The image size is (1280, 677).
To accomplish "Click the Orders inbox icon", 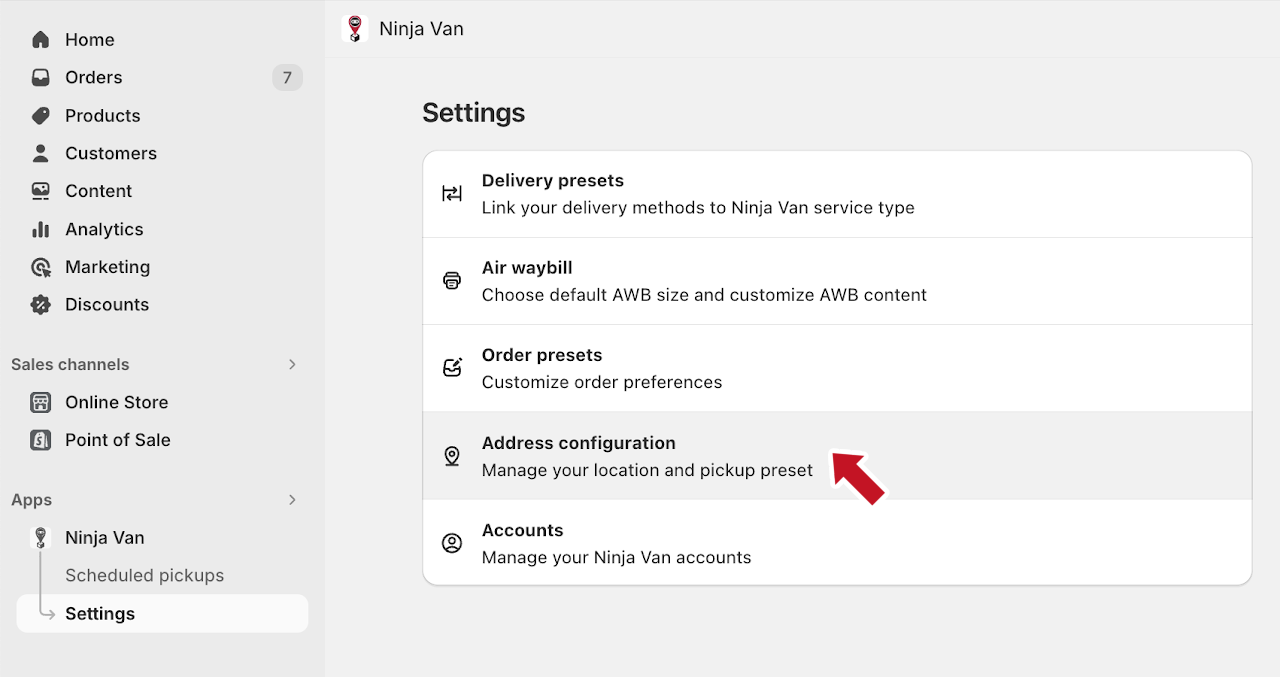I will pyautogui.click(x=40, y=78).
